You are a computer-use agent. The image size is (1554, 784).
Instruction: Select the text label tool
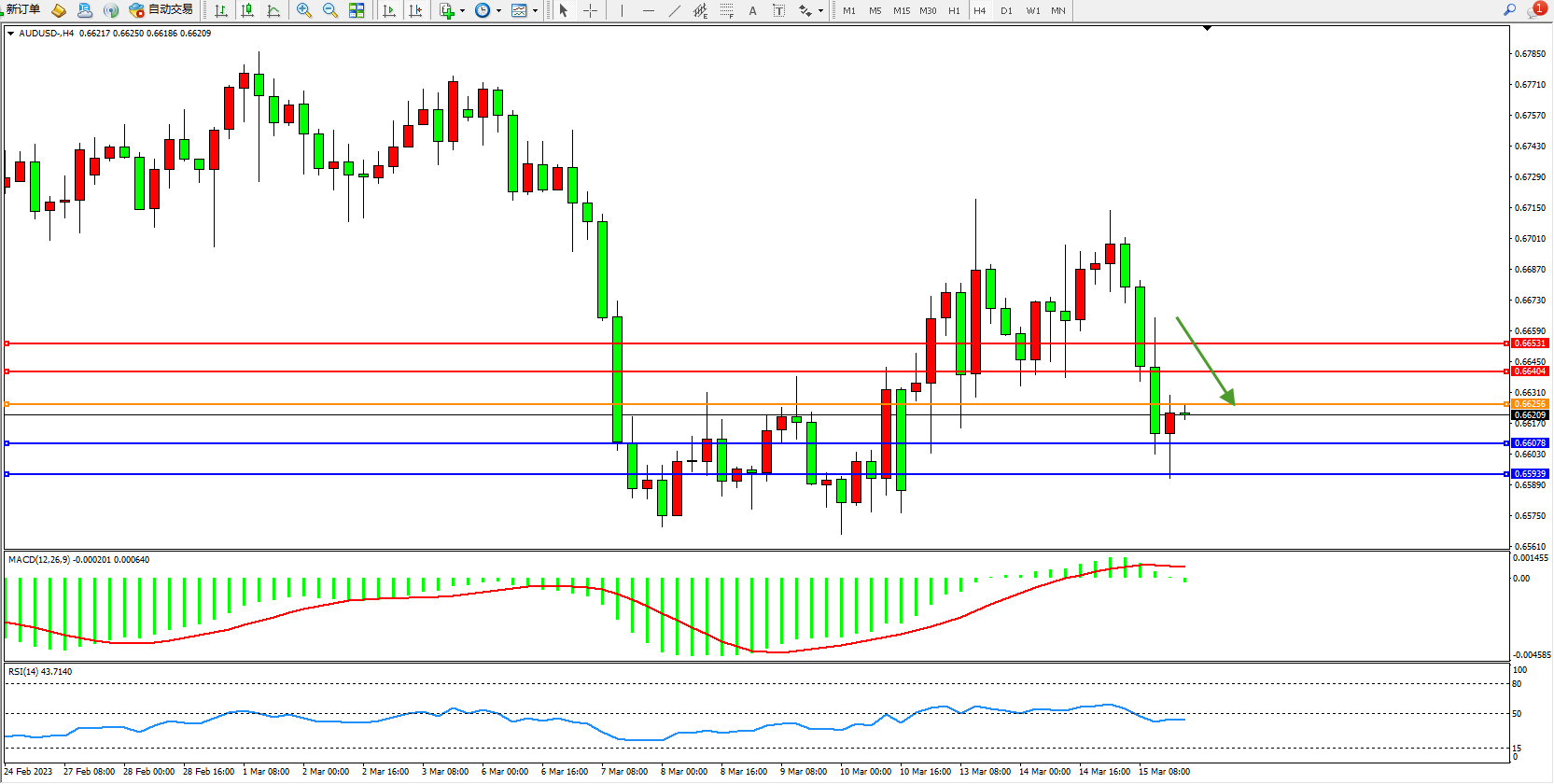click(752, 10)
